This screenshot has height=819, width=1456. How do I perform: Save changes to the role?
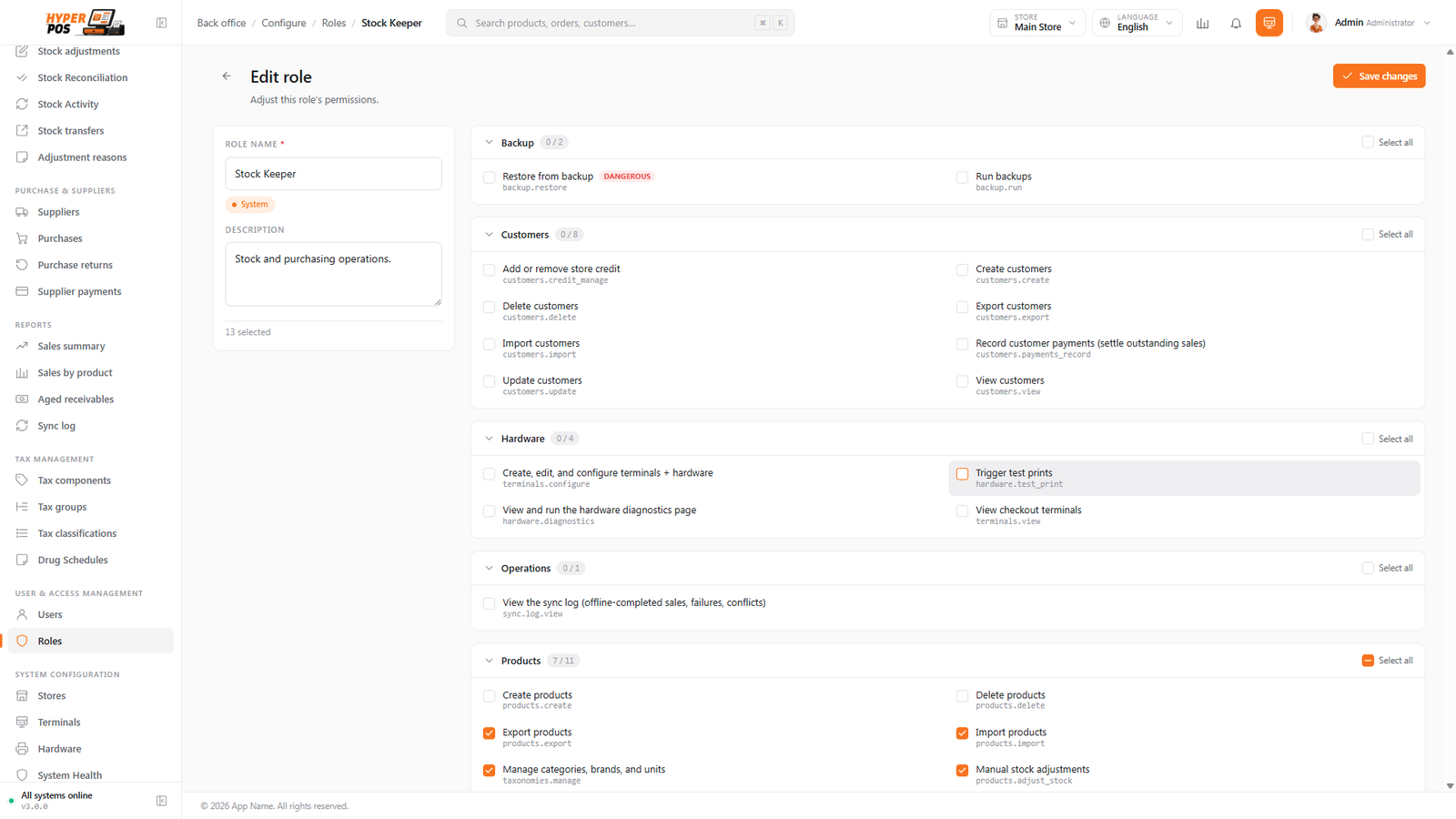coord(1379,76)
